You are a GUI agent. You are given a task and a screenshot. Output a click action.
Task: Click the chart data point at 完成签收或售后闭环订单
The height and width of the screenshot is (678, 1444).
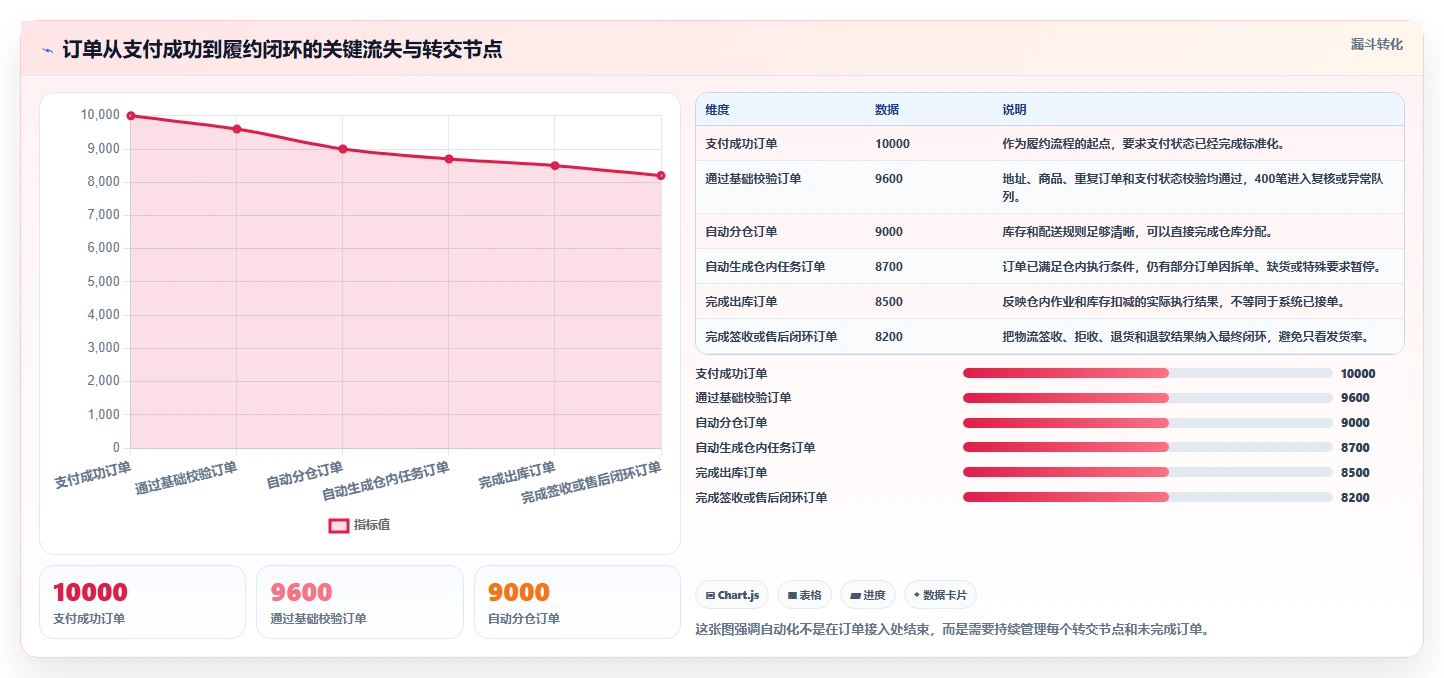661,176
